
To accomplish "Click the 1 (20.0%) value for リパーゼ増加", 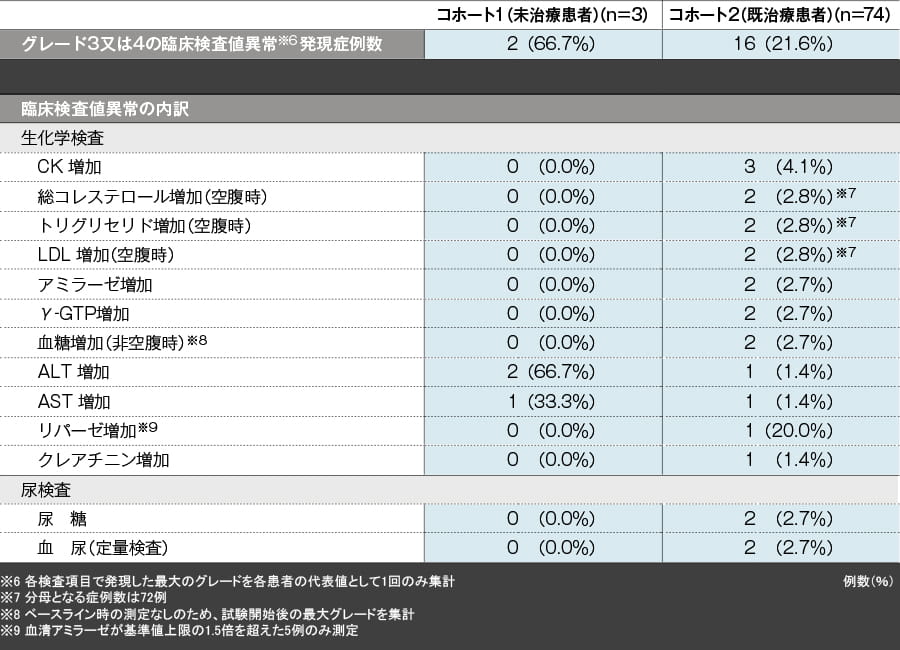I will coord(789,431).
